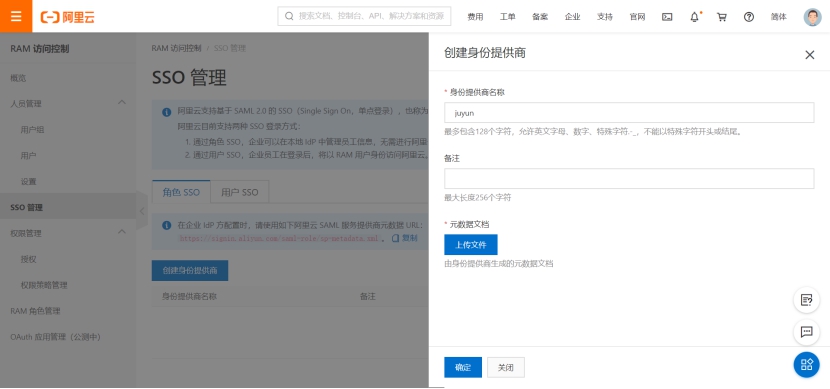Open the feedback survey floating icon
Screen dimensions: 830x389
806,300
